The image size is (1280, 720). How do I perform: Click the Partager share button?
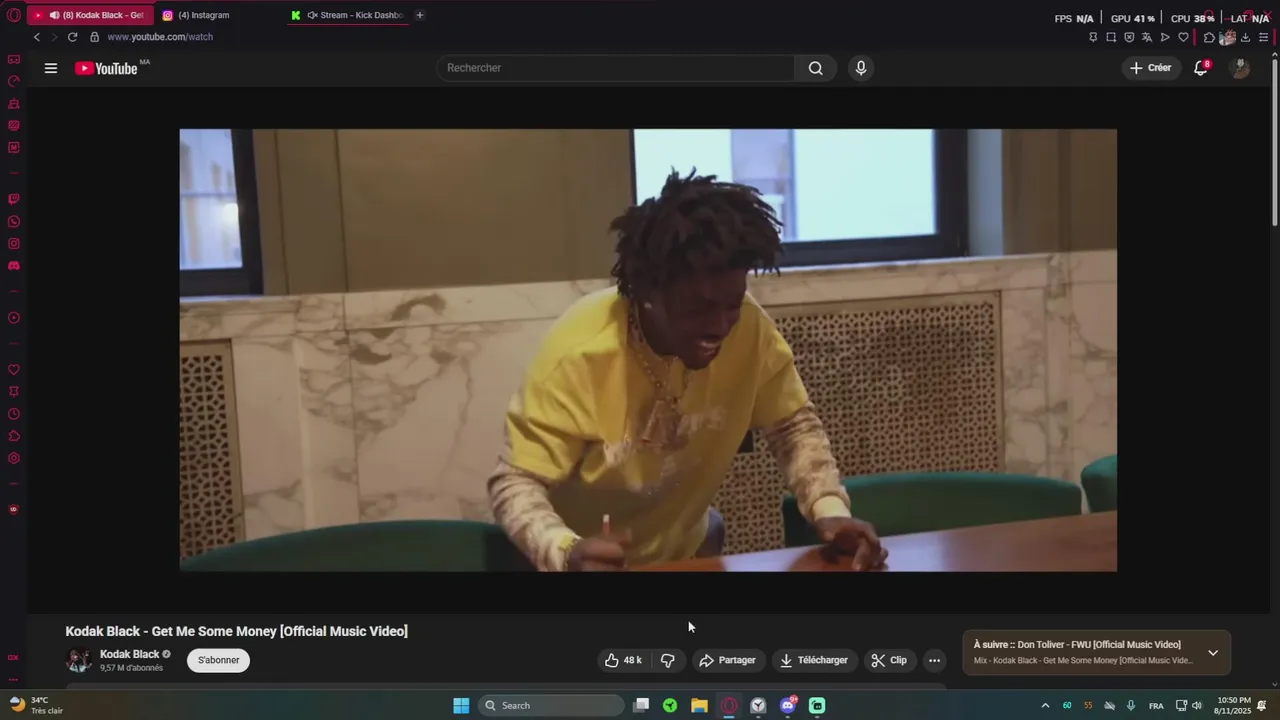727,660
